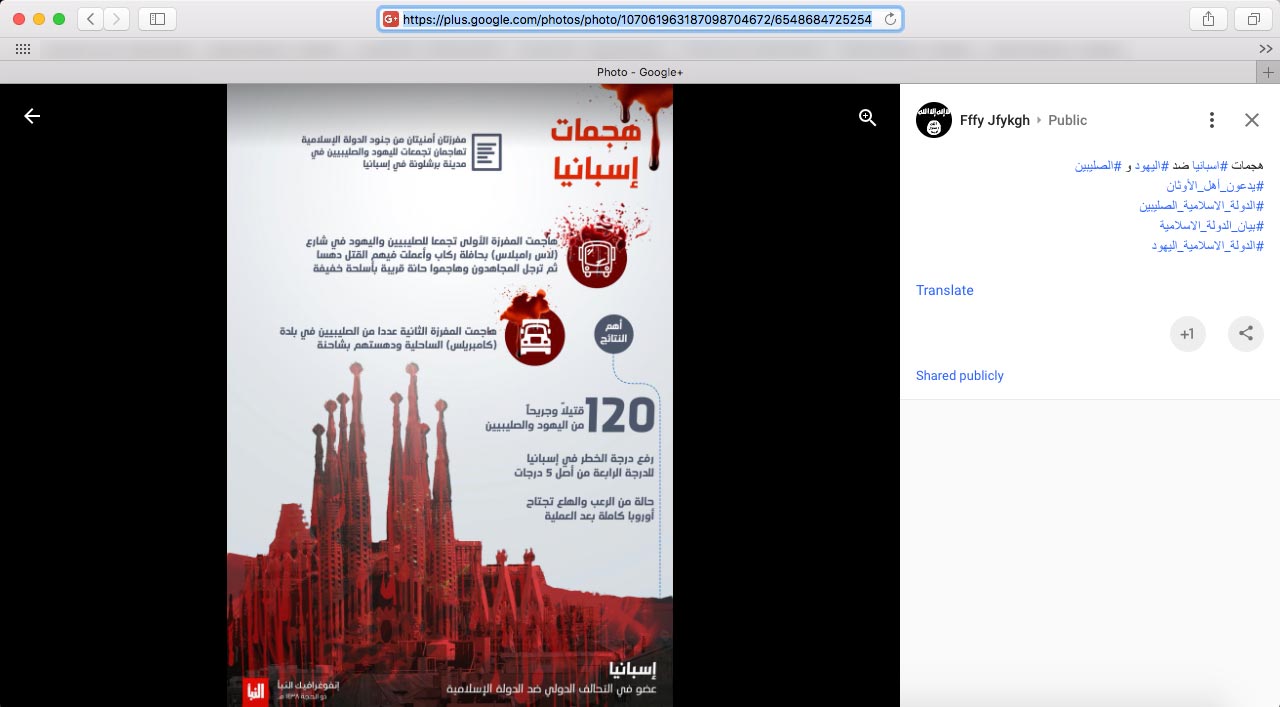Show all tabs with the overview button

pos(1252,19)
